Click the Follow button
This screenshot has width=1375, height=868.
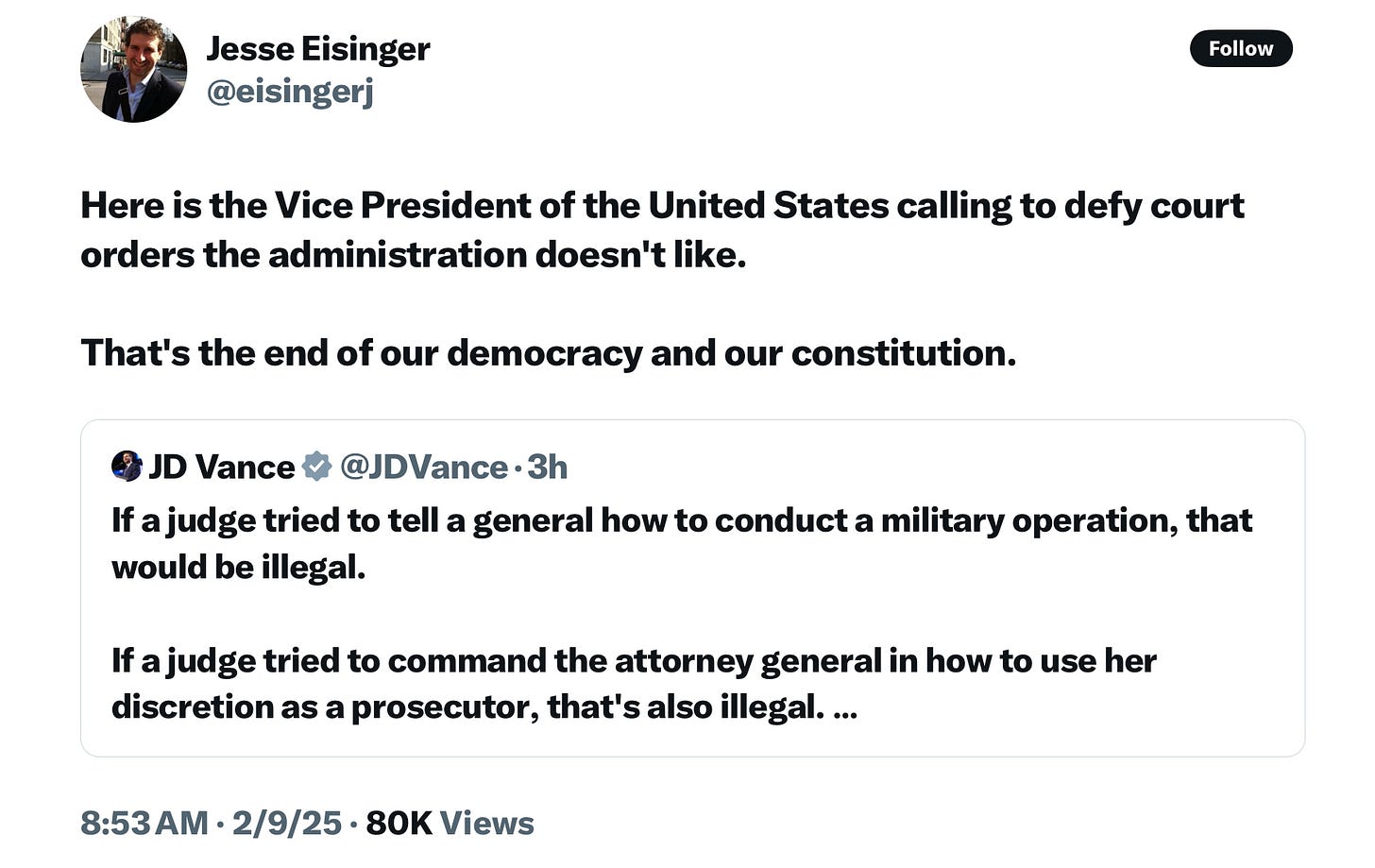click(1241, 48)
